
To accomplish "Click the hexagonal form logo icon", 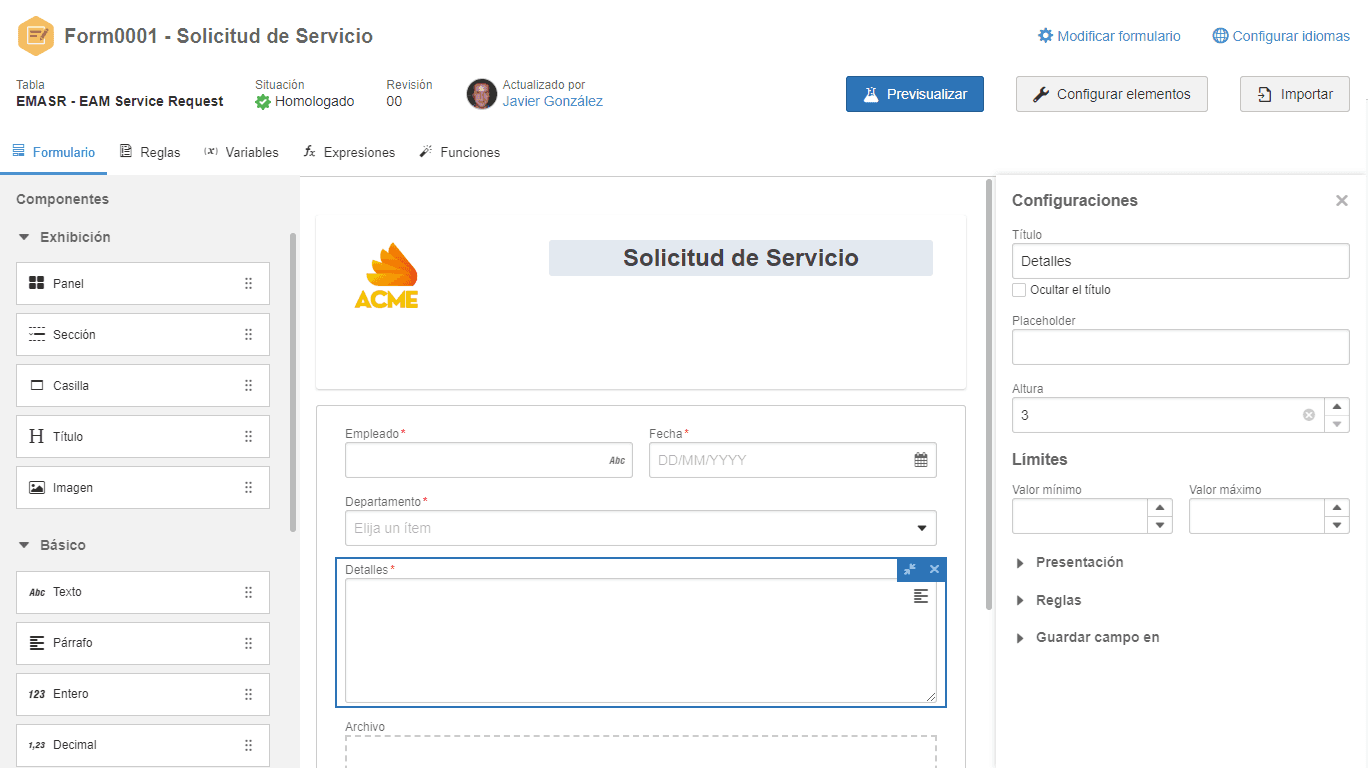I will coord(36,36).
